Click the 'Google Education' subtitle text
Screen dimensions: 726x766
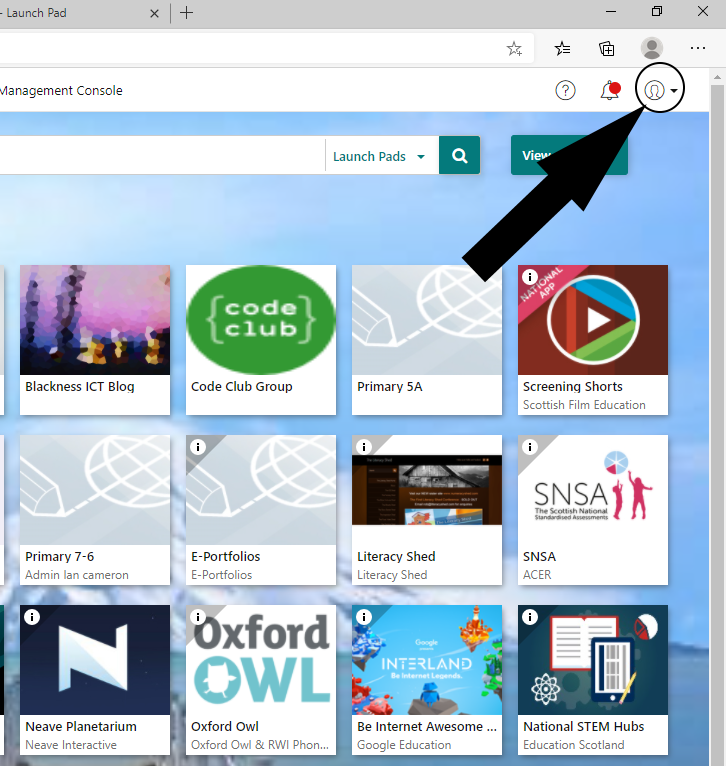(404, 745)
